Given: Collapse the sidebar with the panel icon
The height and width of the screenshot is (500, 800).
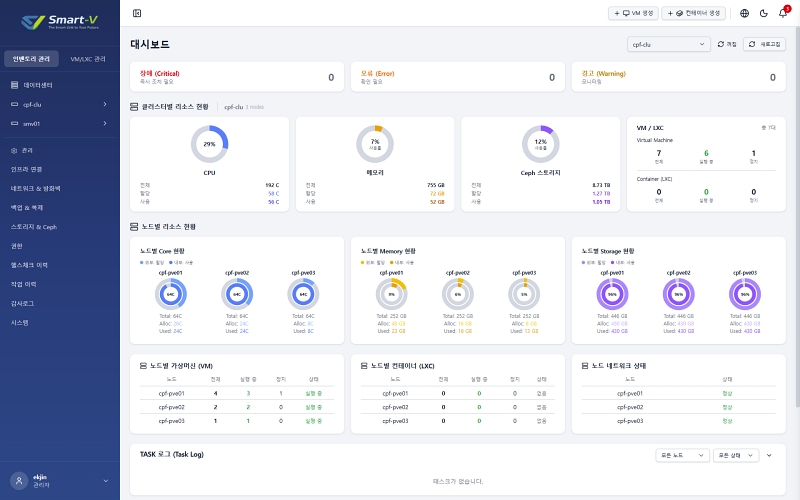Looking at the screenshot, I should click(137, 13).
